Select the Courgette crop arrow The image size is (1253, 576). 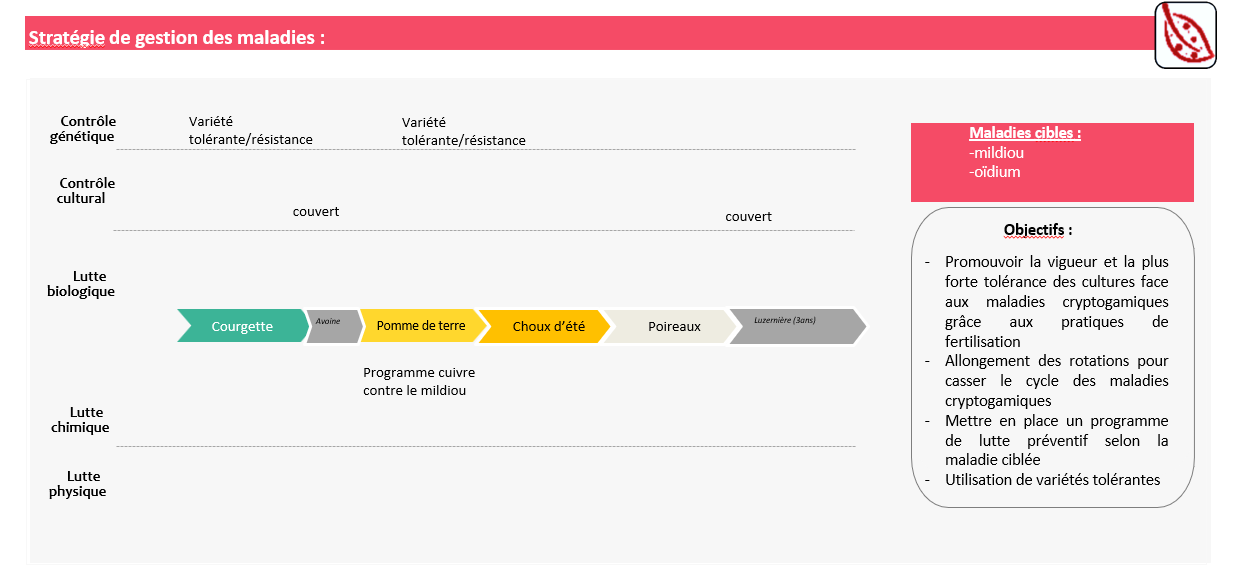click(x=242, y=326)
